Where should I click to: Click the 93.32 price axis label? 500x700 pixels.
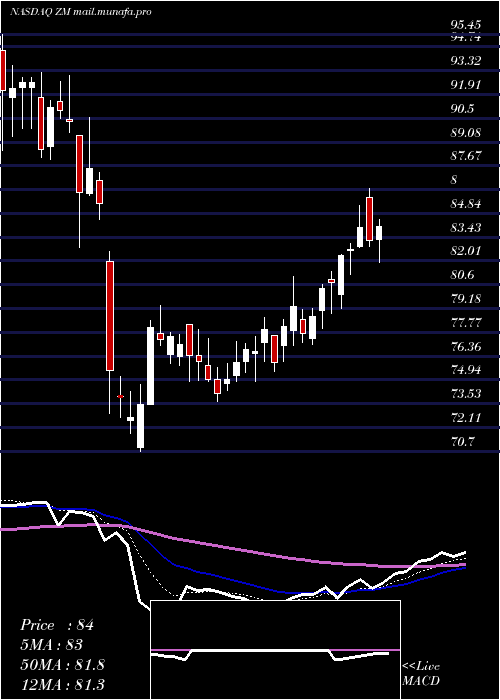click(466, 61)
